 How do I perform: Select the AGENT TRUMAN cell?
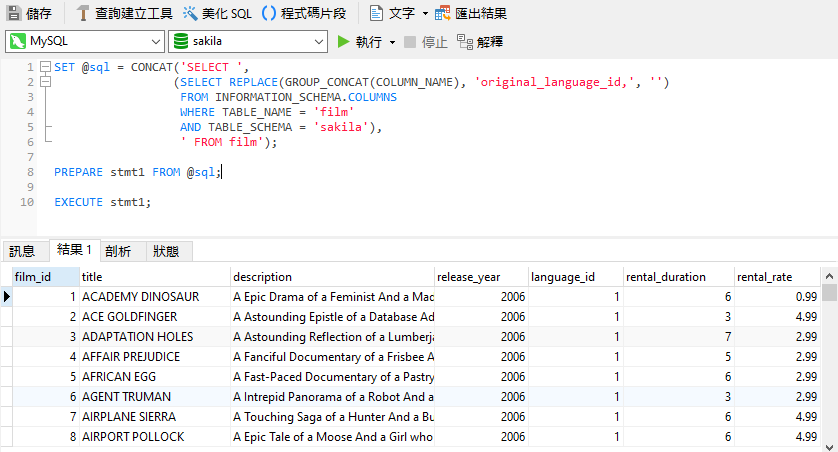pos(154,396)
